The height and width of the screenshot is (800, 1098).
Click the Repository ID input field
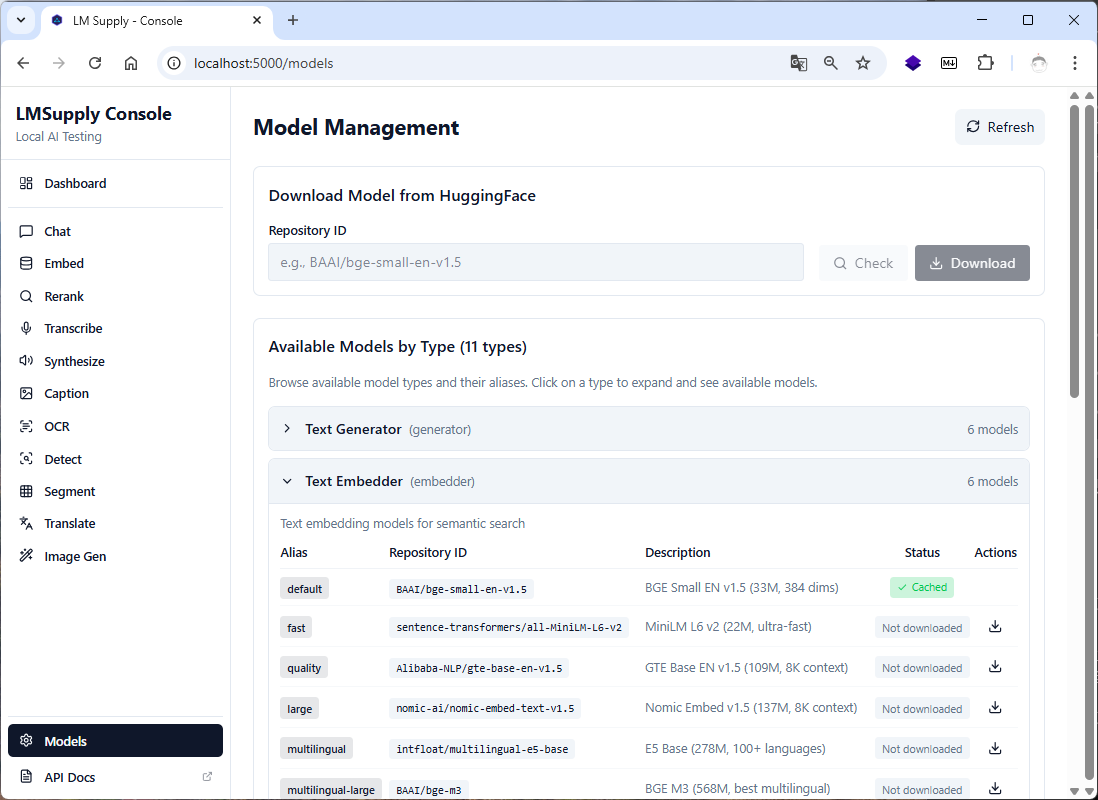click(536, 262)
